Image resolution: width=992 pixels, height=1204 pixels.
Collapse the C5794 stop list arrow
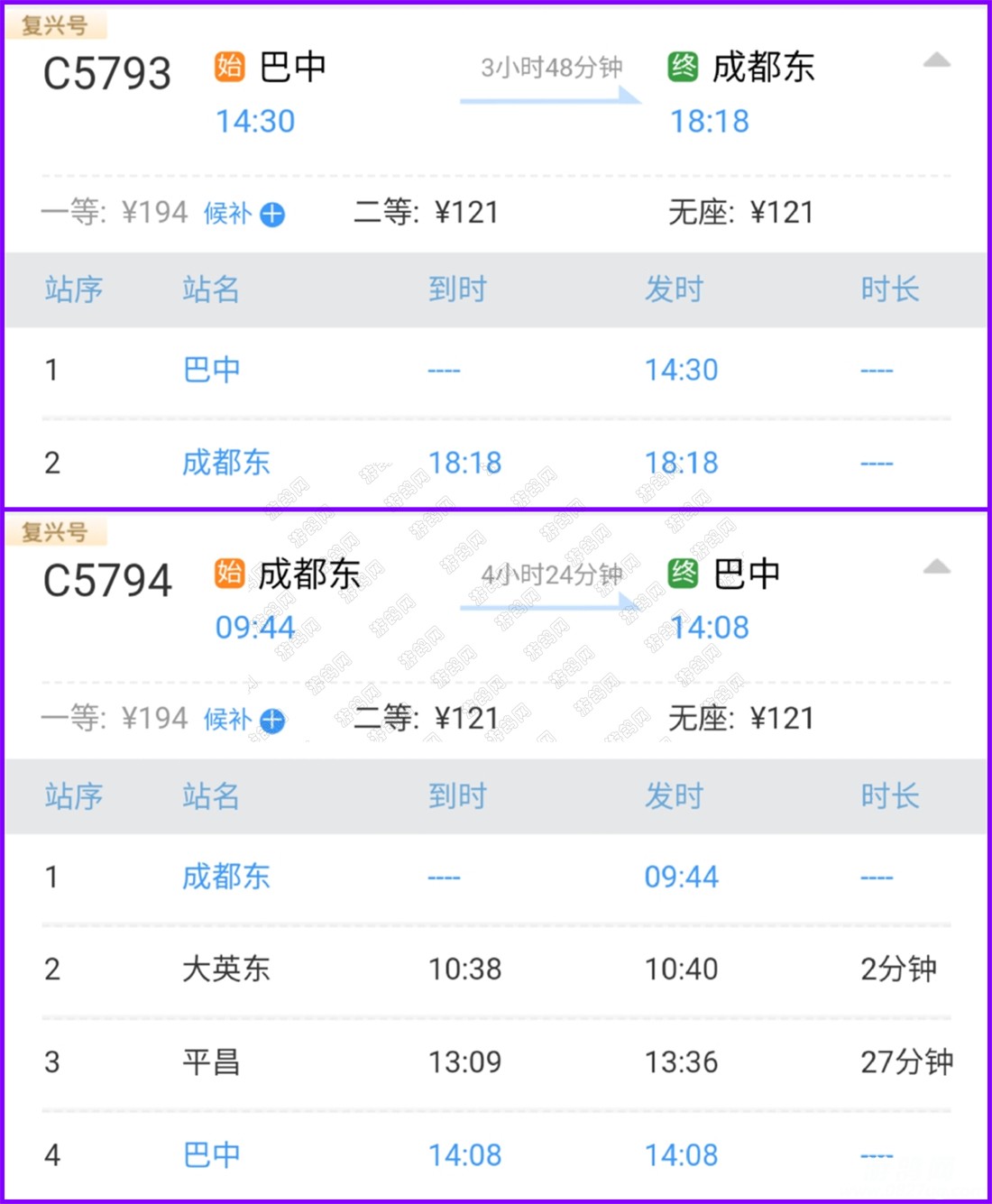tap(937, 566)
